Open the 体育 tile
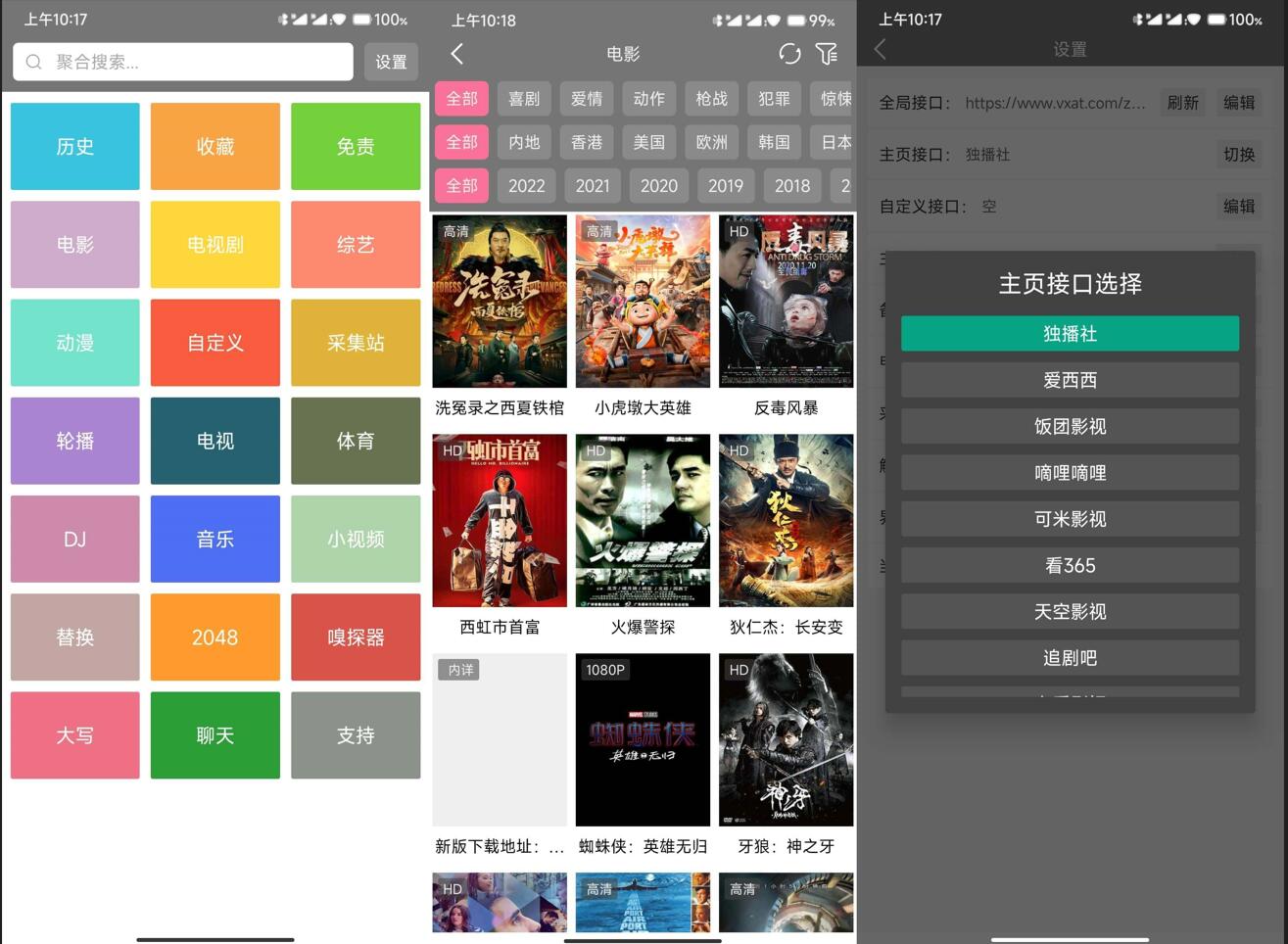 point(356,441)
